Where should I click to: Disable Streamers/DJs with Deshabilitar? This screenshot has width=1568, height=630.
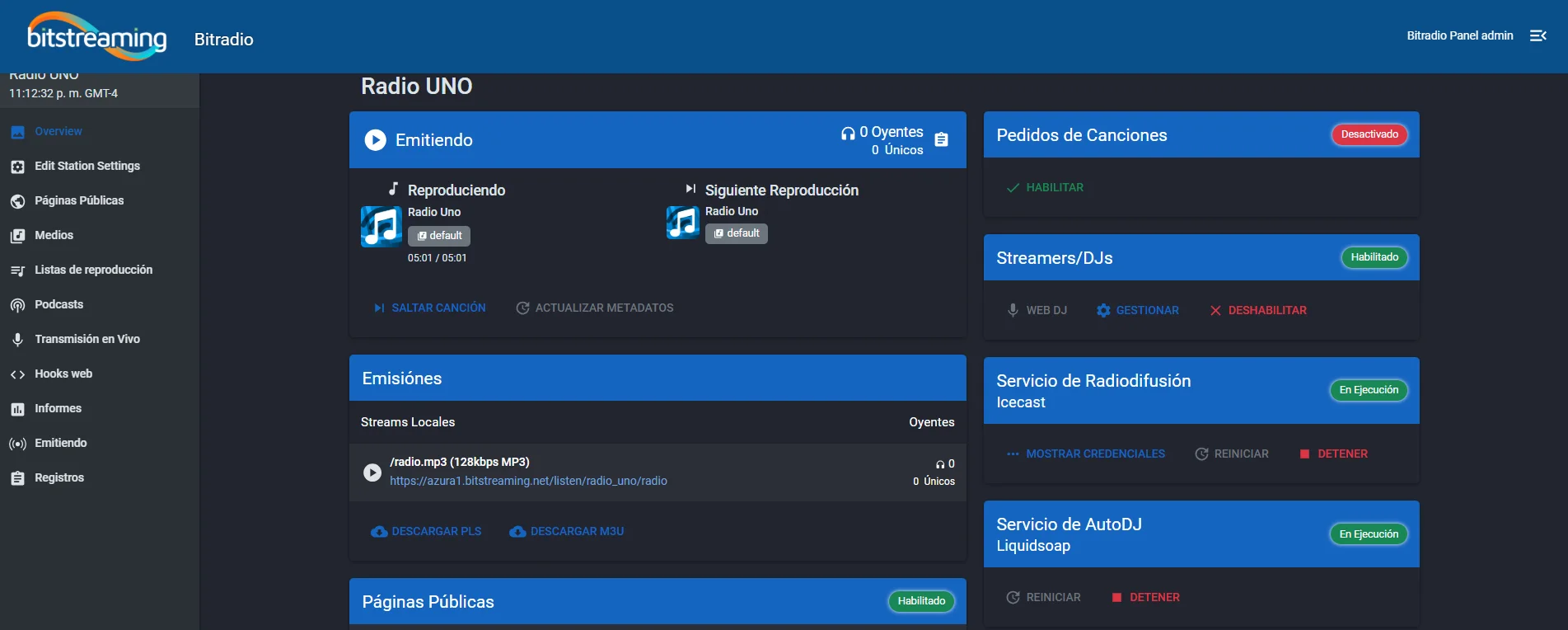coord(1257,310)
